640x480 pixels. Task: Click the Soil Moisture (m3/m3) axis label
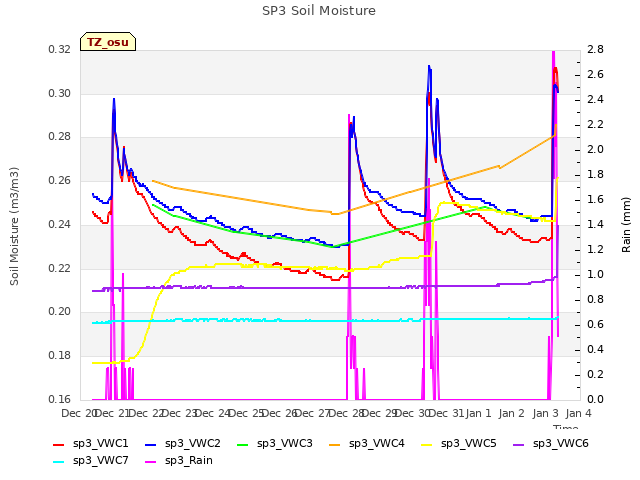[14, 226]
